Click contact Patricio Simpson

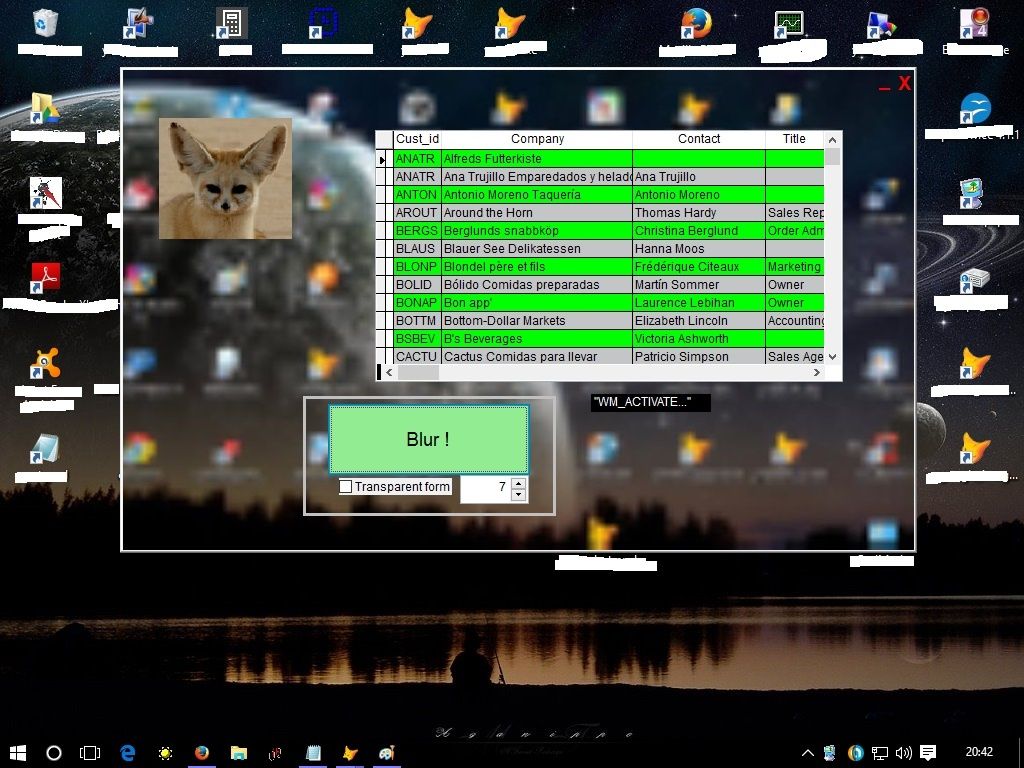coord(699,357)
